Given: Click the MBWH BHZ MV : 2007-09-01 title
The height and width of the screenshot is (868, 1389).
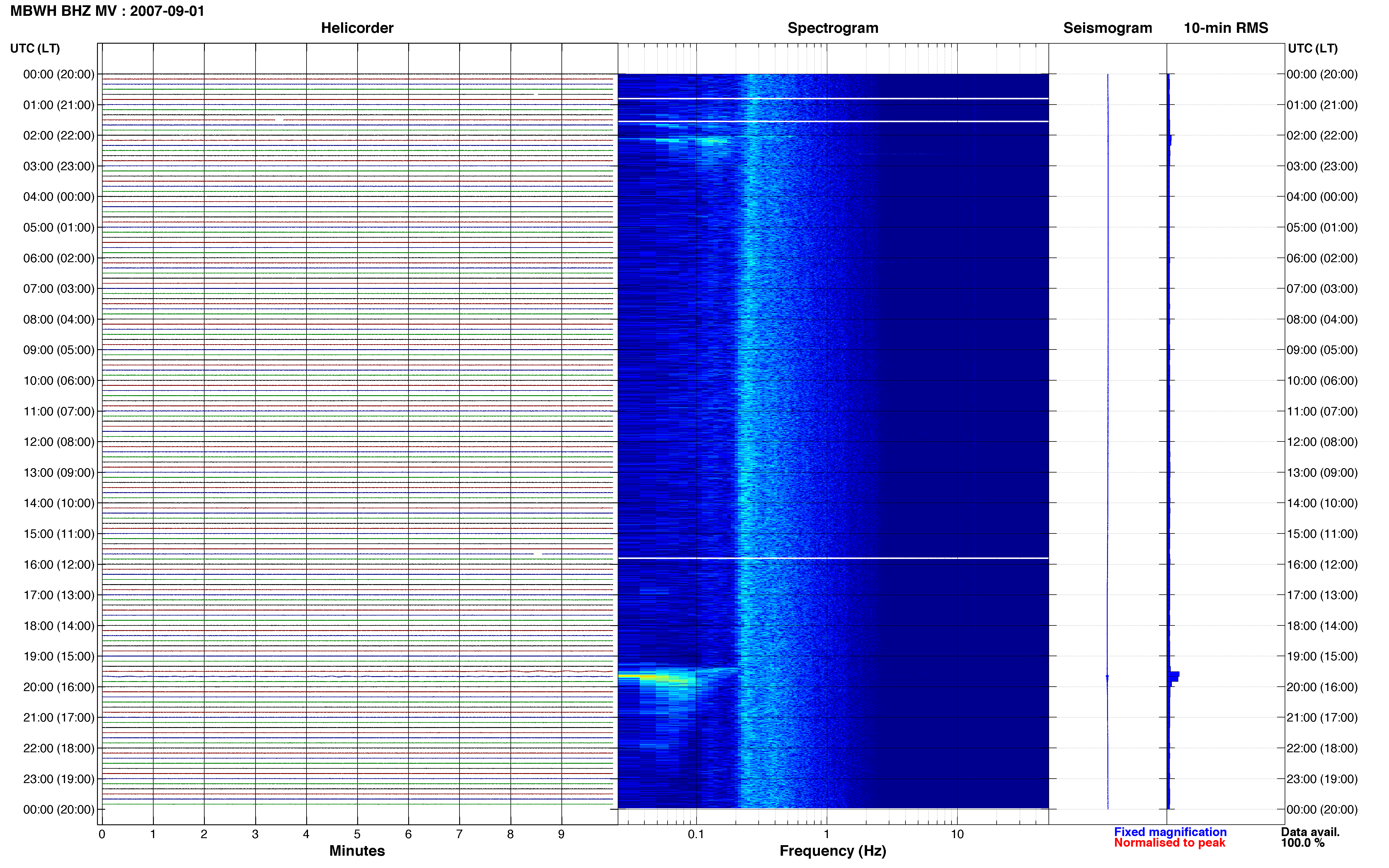Looking at the screenshot, I should click(x=107, y=11).
